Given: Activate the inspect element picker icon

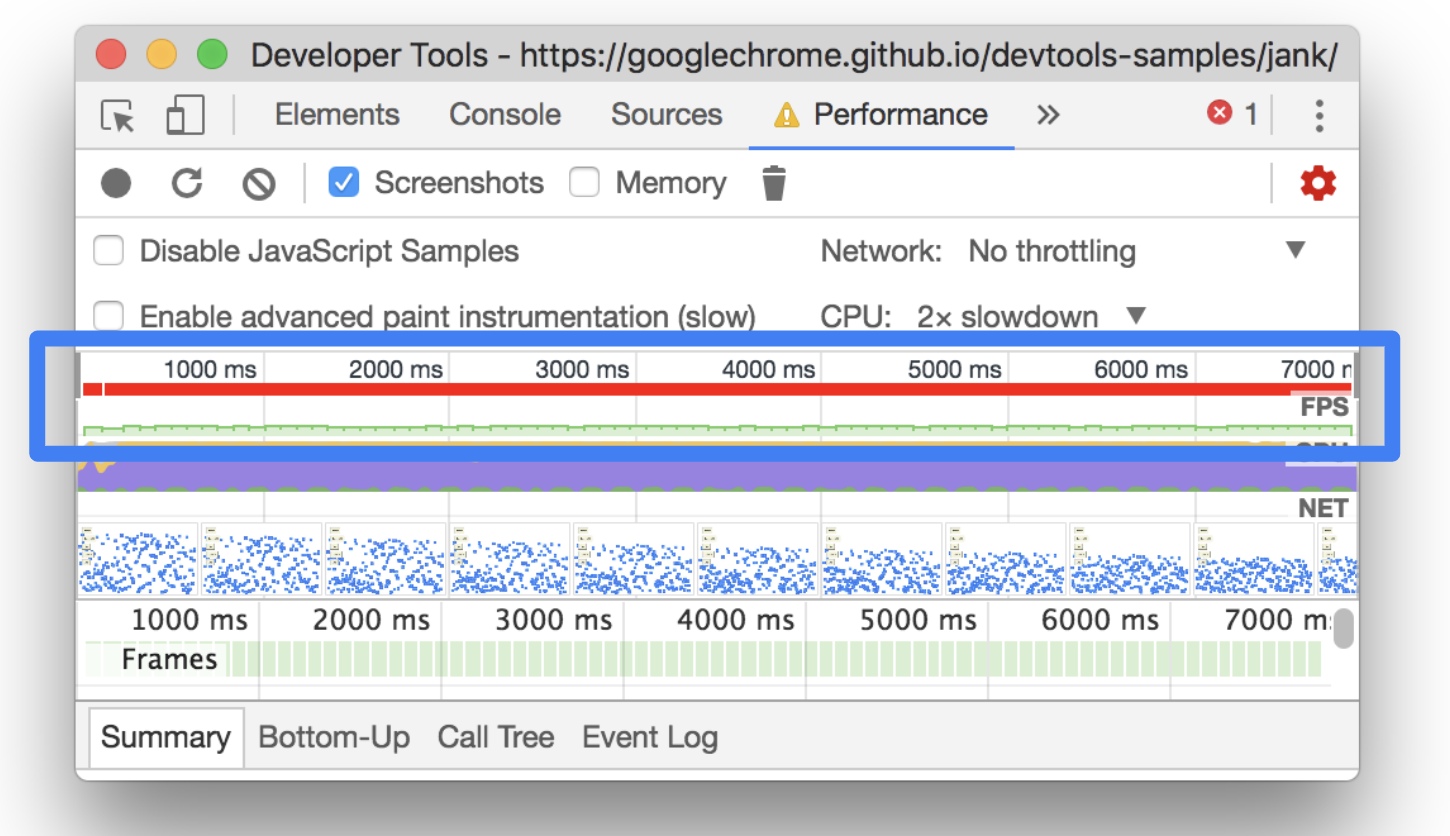Looking at the screenshot, I should [119, 116].
